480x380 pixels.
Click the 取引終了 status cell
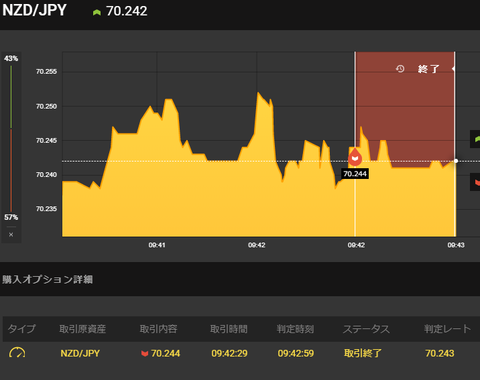363,353
